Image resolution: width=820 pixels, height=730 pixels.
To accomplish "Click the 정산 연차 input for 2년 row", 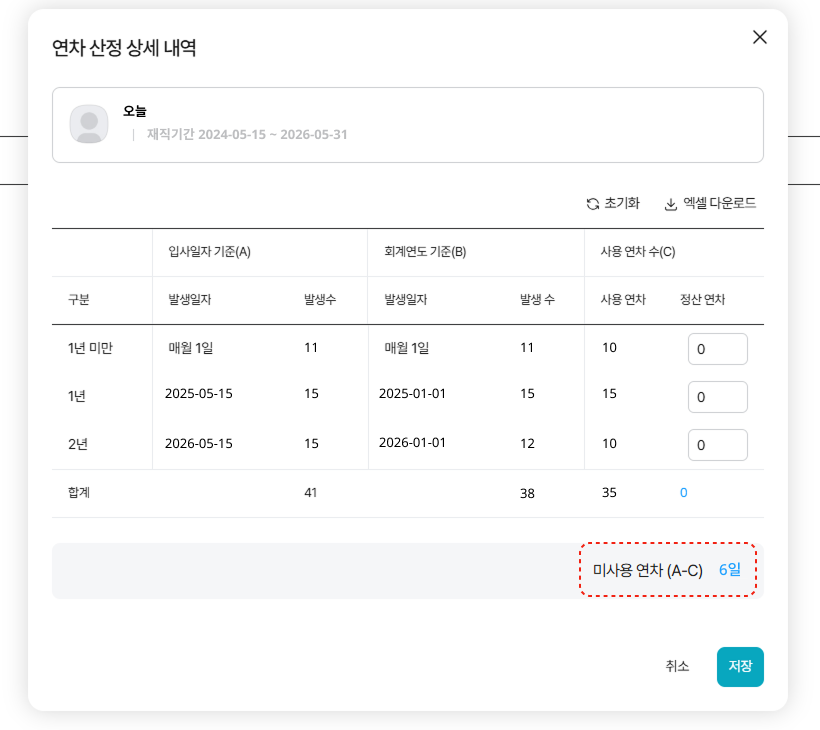I will [717, 445].
